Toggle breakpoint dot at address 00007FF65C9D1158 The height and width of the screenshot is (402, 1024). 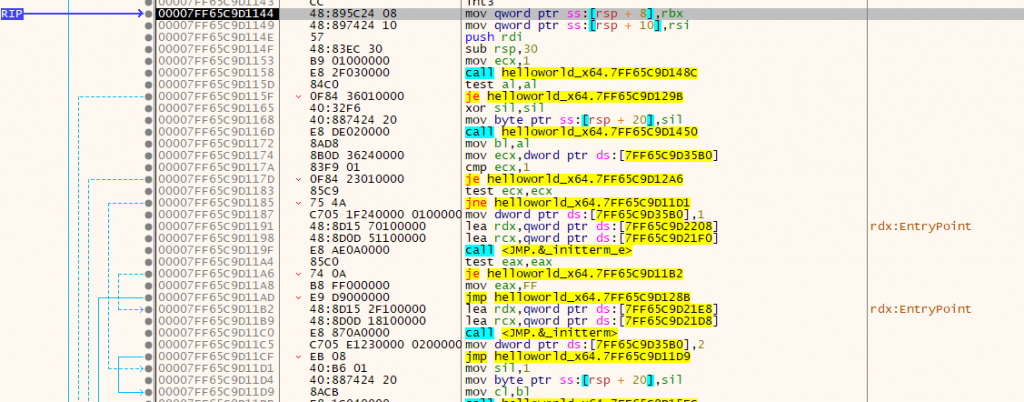tap(149, 72)
